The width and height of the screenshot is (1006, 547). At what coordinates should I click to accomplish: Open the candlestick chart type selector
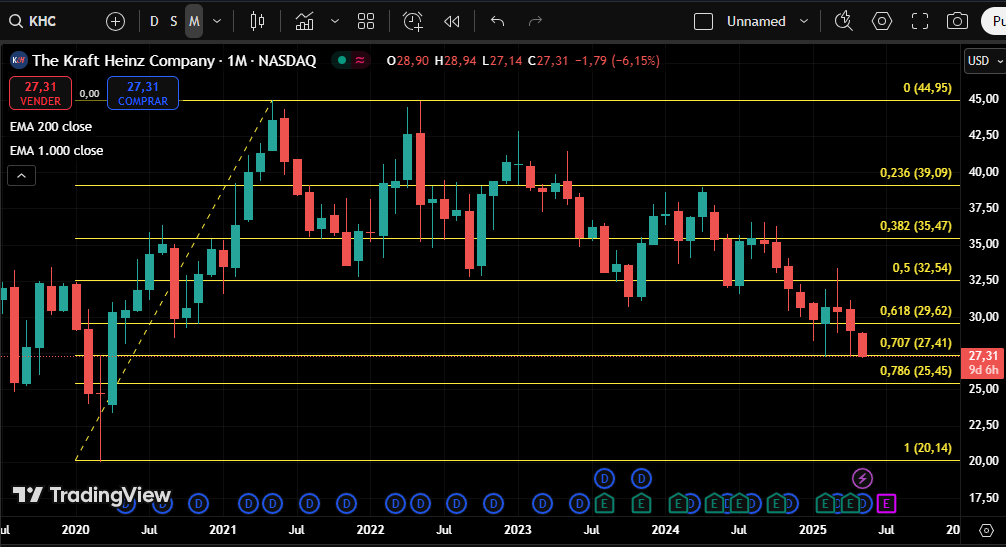pyautogui.click(x=257, y=21)
